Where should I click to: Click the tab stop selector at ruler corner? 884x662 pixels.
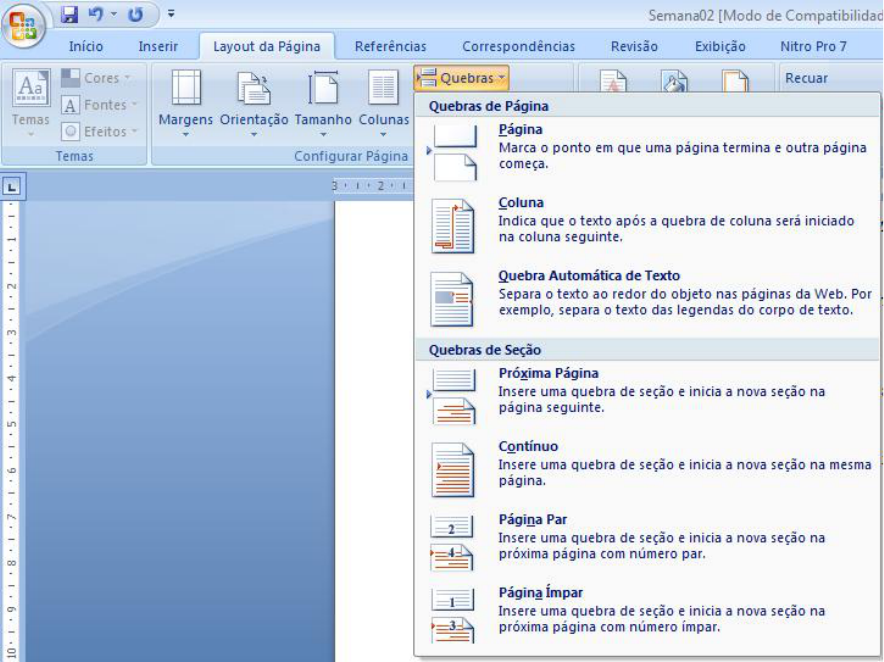coord(12,186)
